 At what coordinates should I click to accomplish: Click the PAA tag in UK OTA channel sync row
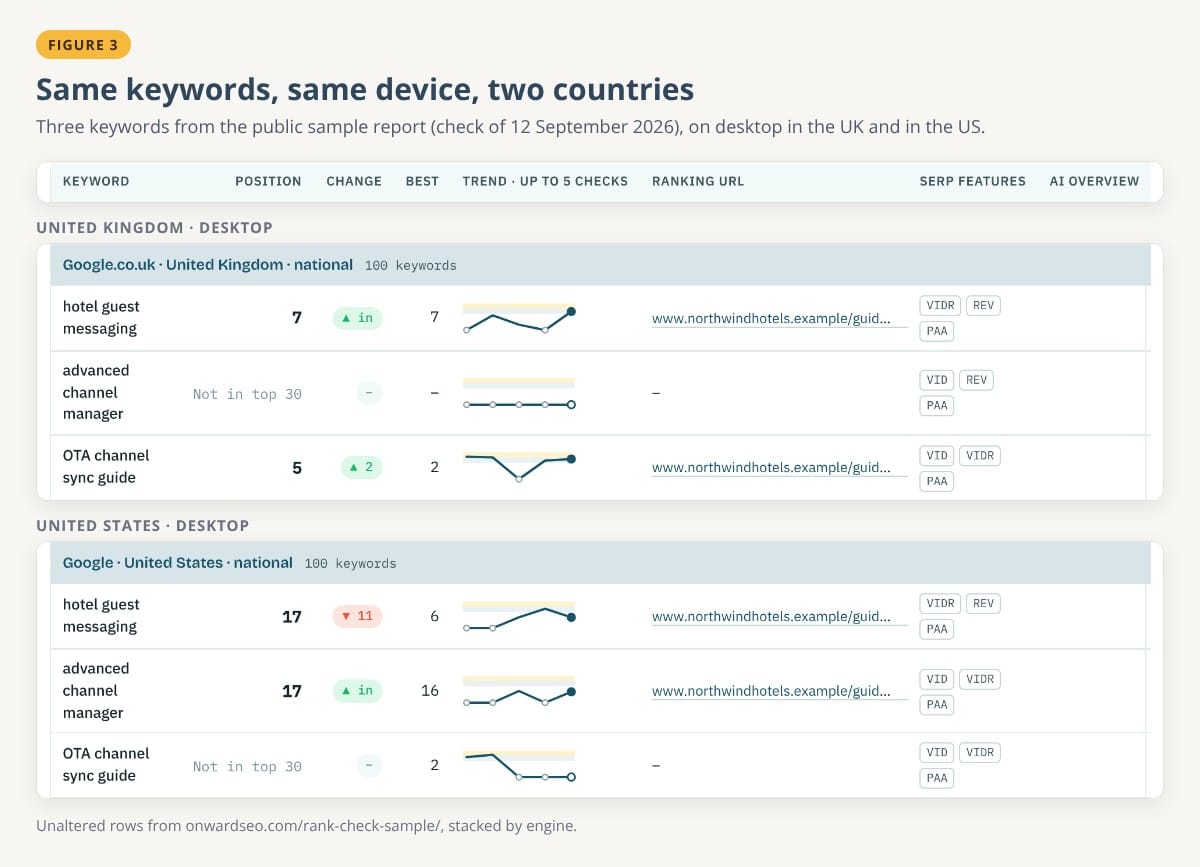coord(937,481)
